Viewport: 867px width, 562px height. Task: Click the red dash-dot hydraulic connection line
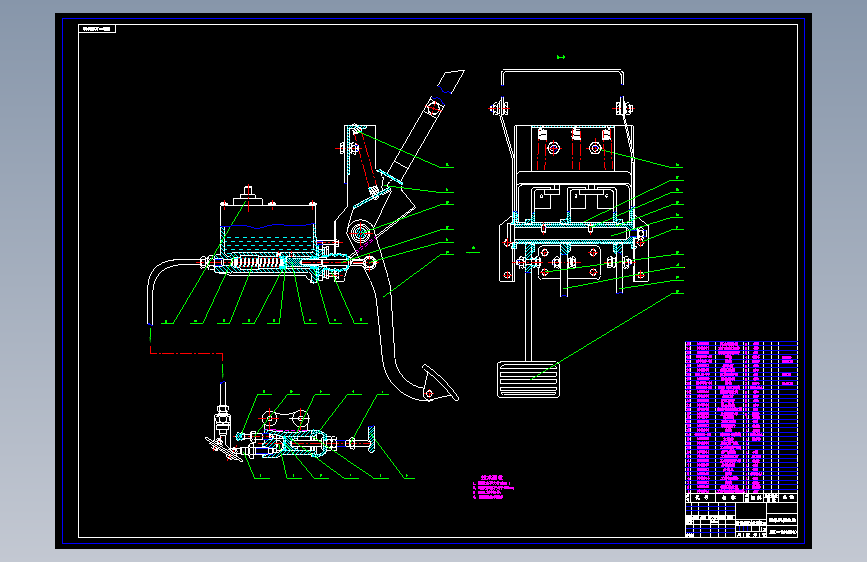(x=186, y=352)
